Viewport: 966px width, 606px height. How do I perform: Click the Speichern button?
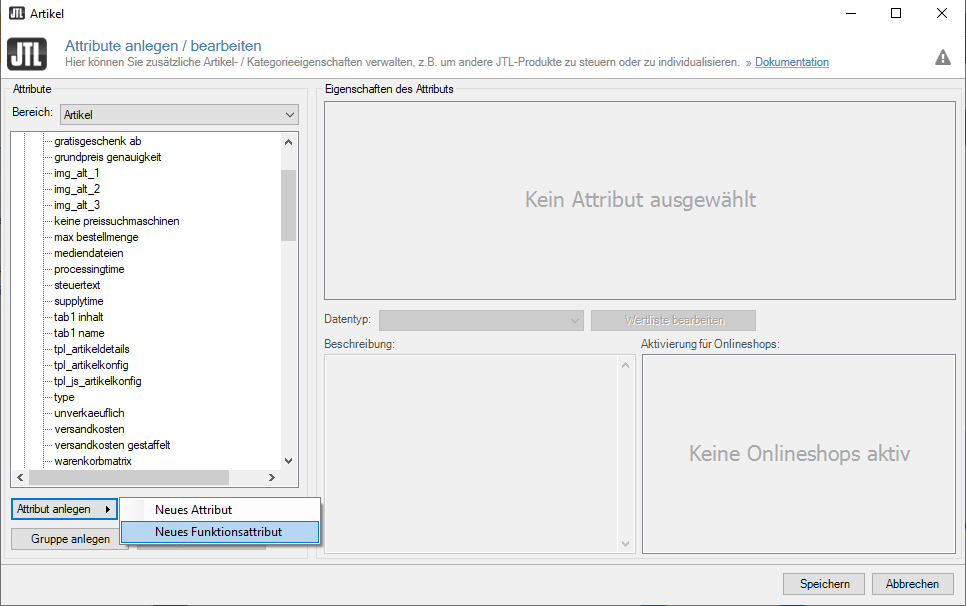(x=824, y=584)
